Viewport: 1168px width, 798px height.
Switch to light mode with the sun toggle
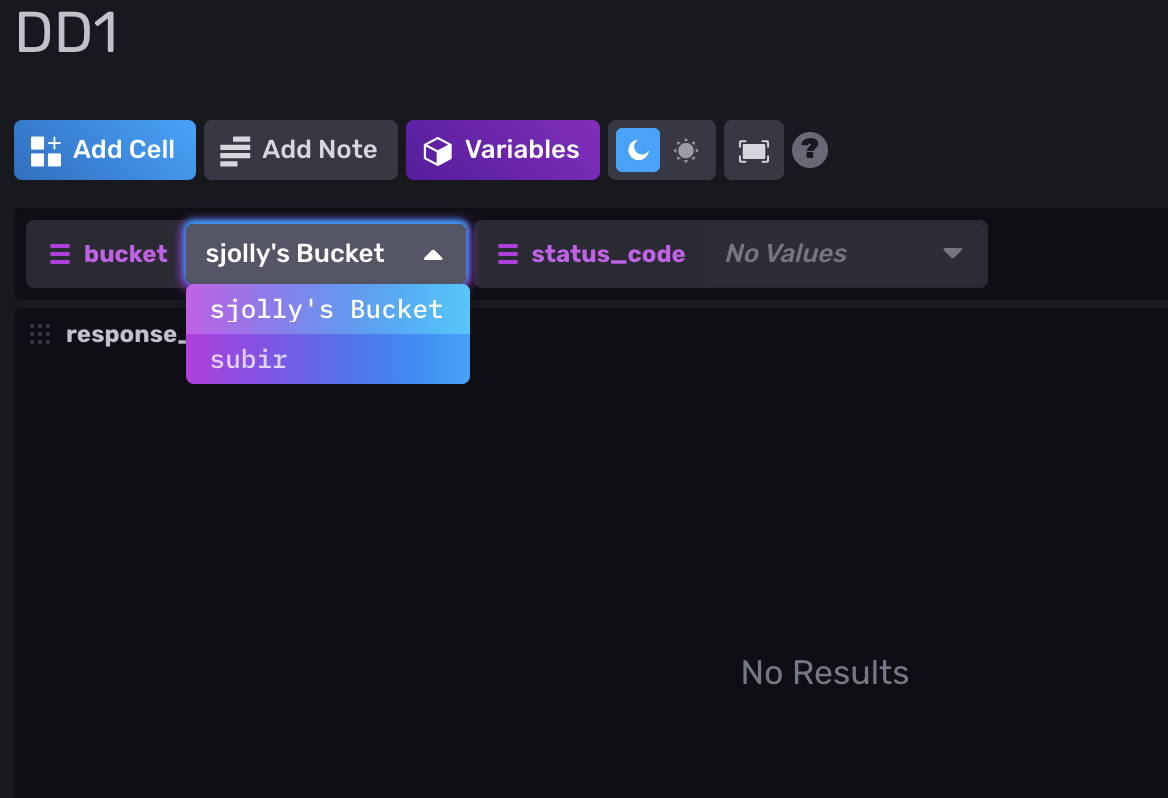tap(687, 149)
